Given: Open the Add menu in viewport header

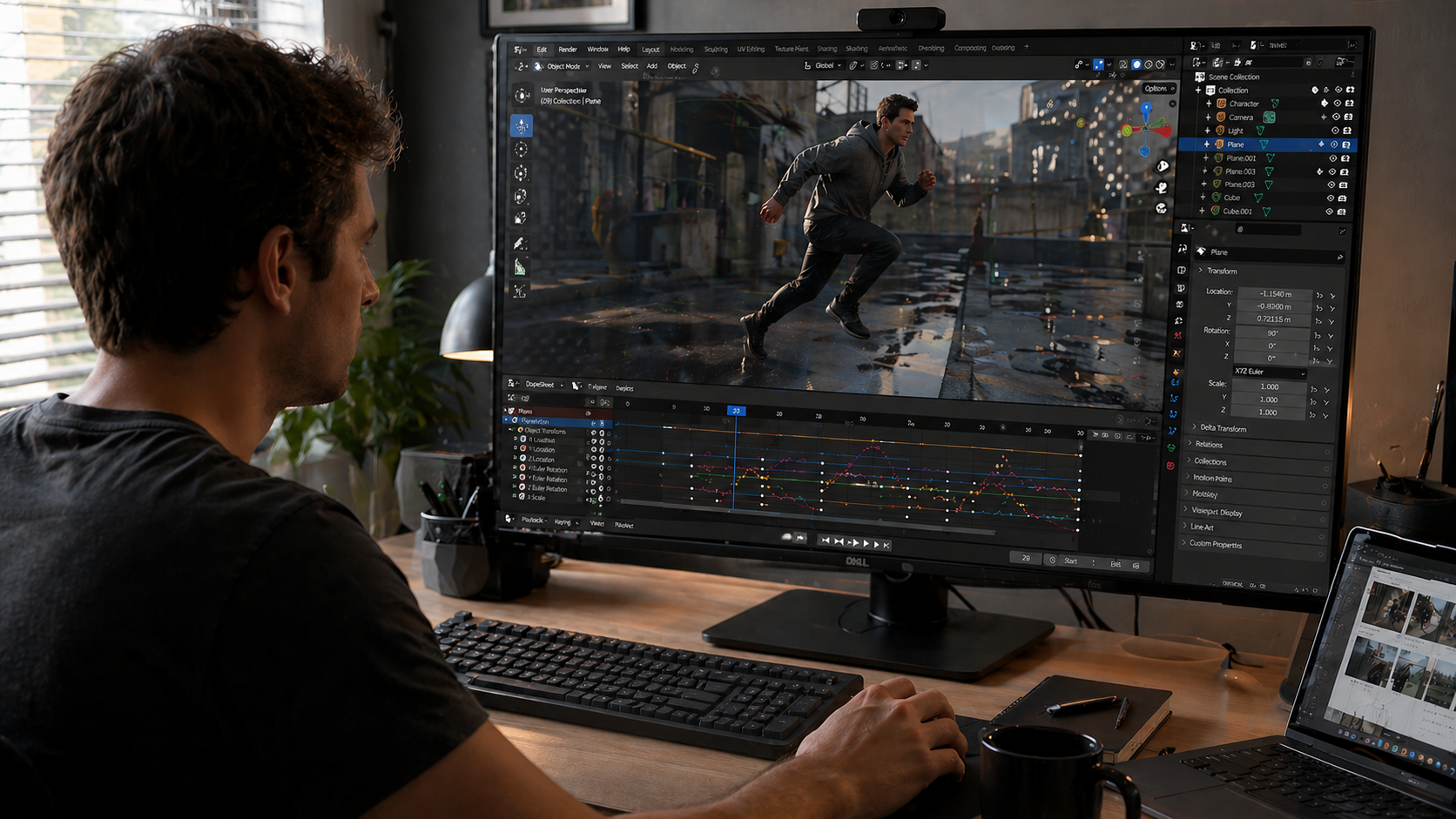Looking at the screenshot, I should point(651,66).
